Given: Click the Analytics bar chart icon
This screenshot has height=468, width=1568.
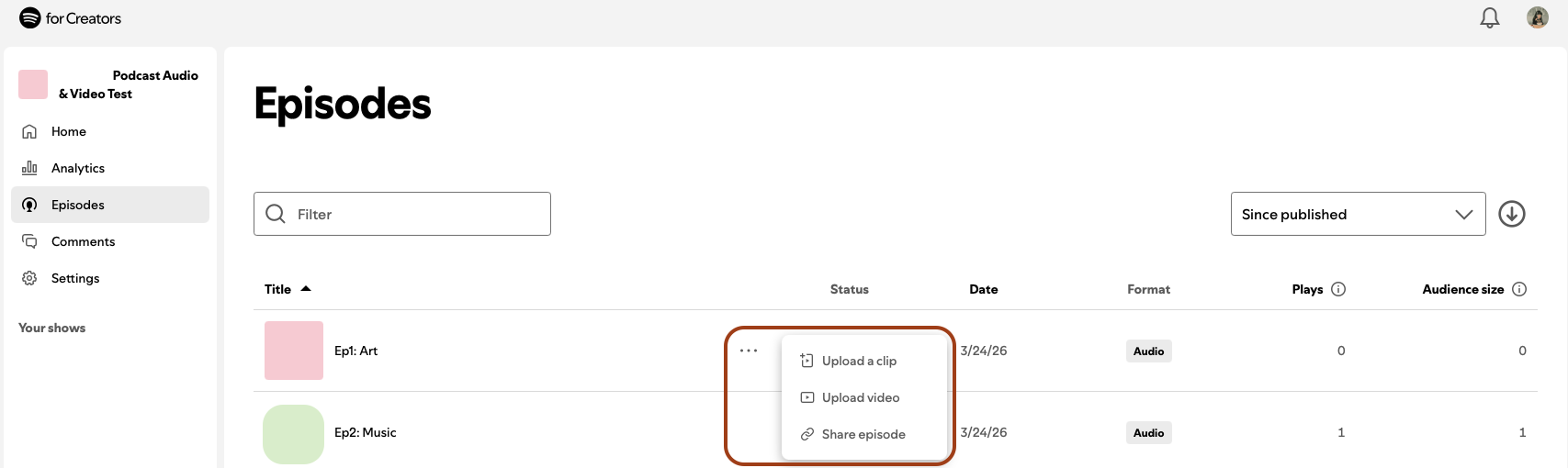Looking at the screenshot, I should [29, 168].
